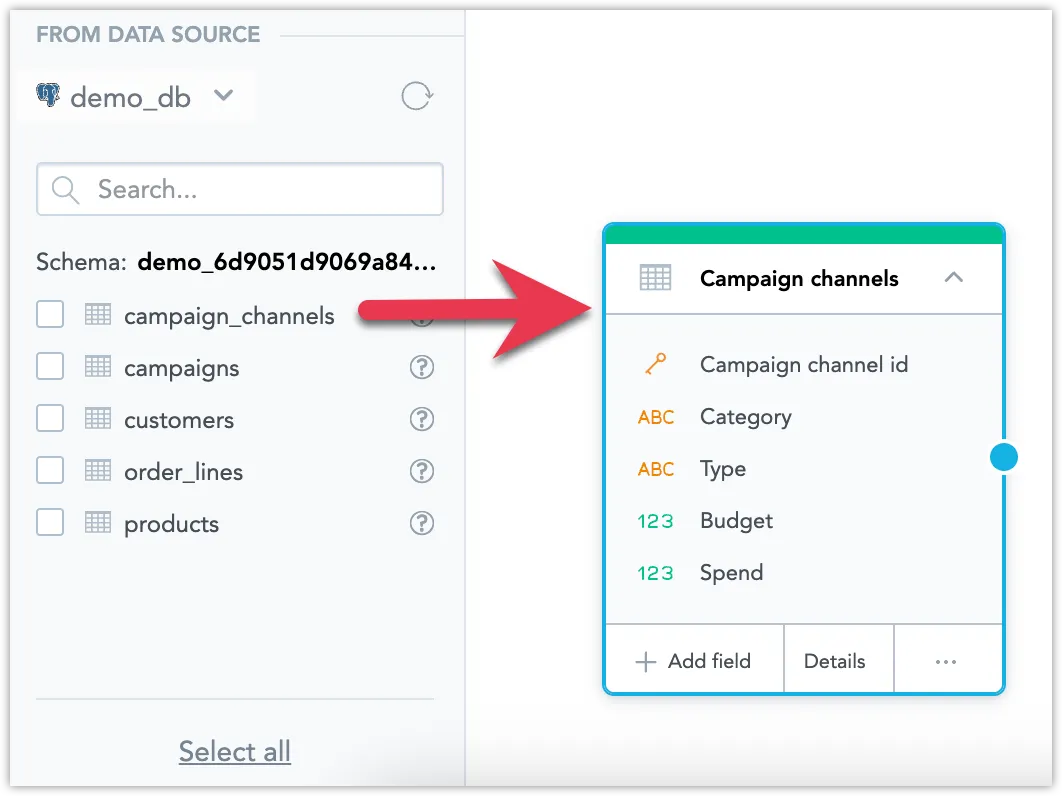Click the refresh data source icon
Screen dimensions: 1062x796
pyautogui.click(x=417, y=97)
